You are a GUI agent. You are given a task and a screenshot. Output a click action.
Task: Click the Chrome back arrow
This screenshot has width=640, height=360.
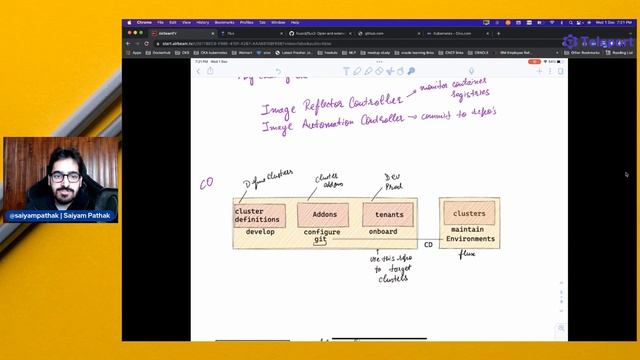pyautogui.click(x=128, y=43)
